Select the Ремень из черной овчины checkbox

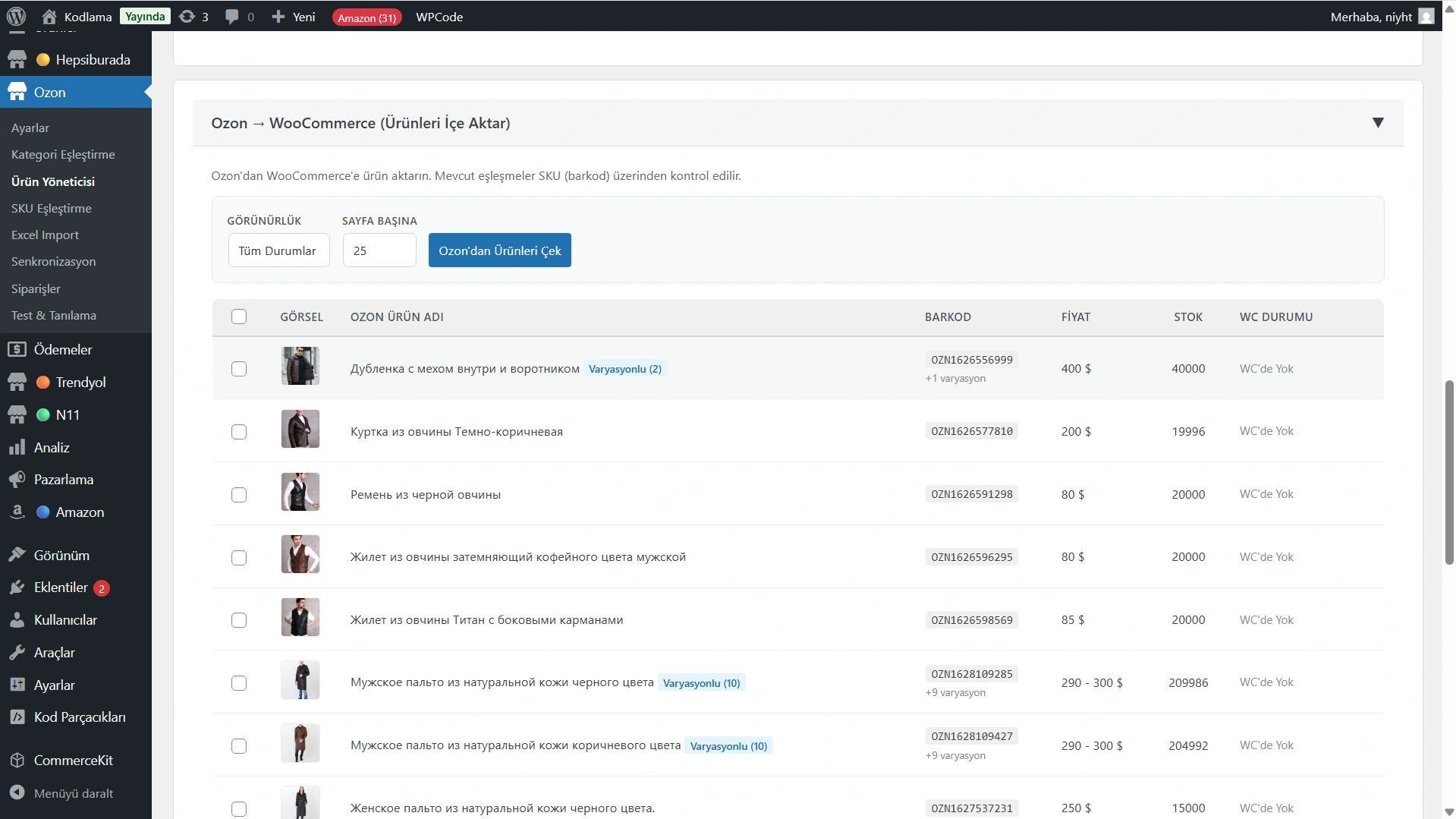click(x=239, y=495)
